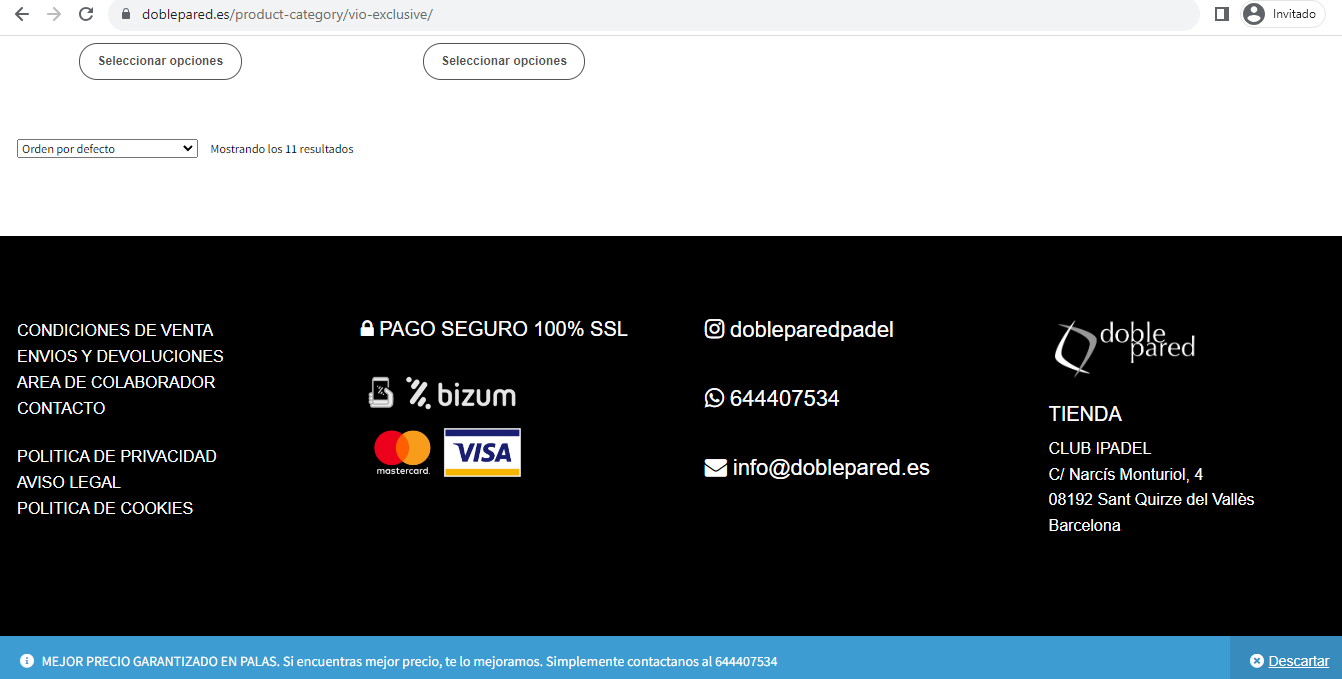Open the browser side panel icon
The width and height of the screenshot is (1342, 679).
(1221, 14)
